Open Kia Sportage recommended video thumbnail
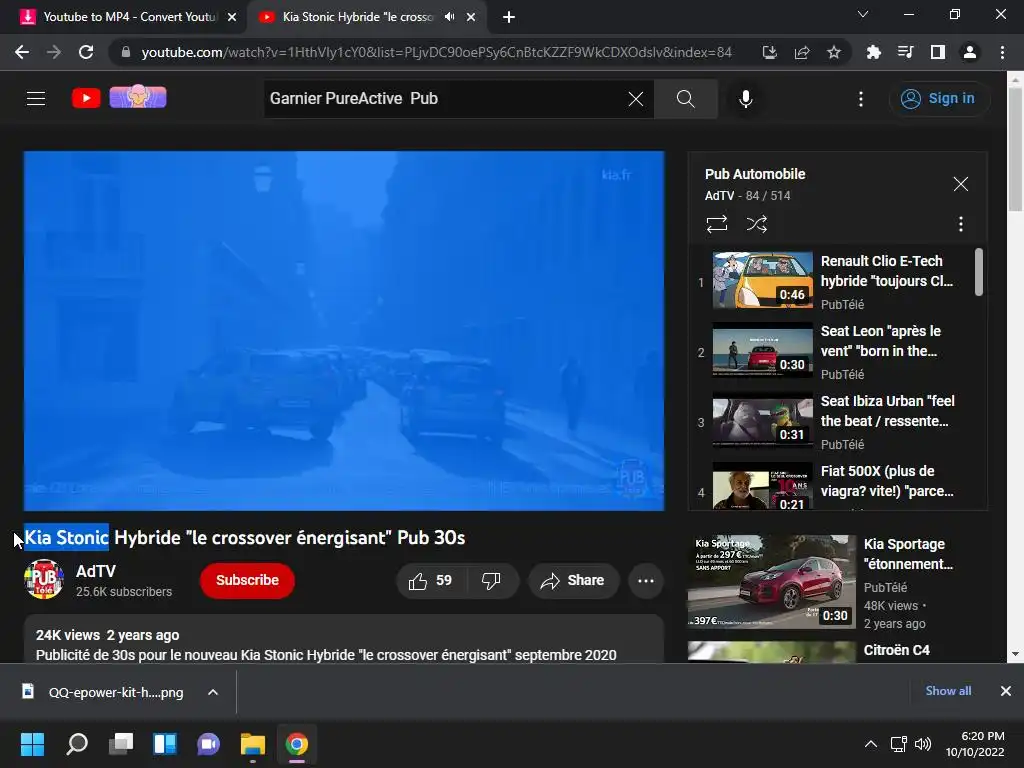Screen dimensions: 1024x768 (771, 582)
